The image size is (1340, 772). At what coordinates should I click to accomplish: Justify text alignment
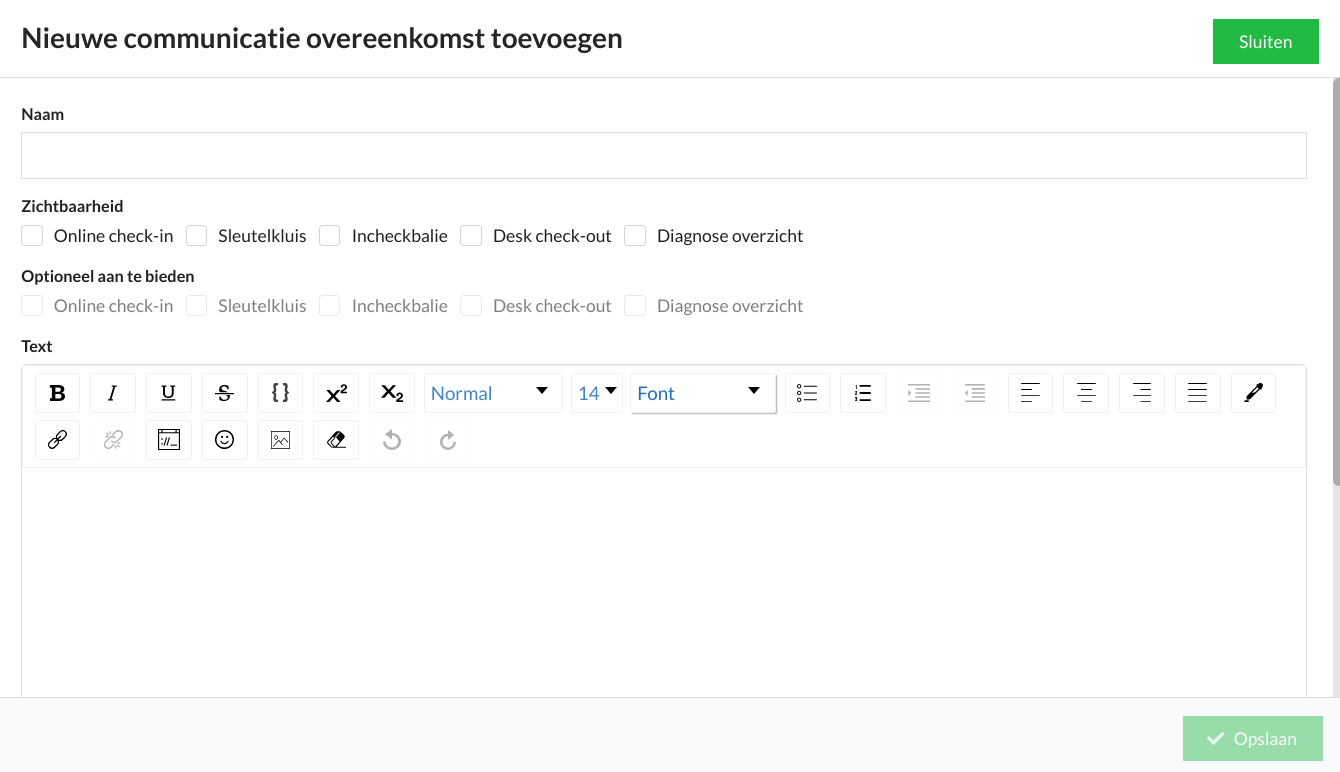pos(1198,393)
